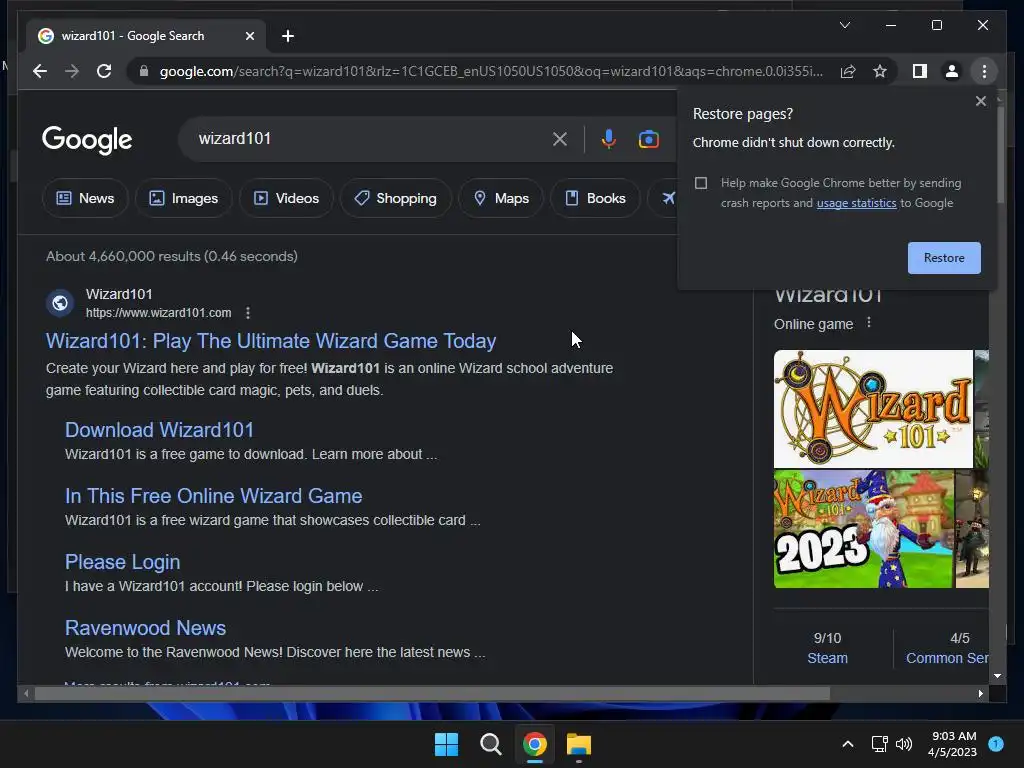Click the Wizard101 site globe favicon
The image size is (1024, 768).
click(59, 303)
